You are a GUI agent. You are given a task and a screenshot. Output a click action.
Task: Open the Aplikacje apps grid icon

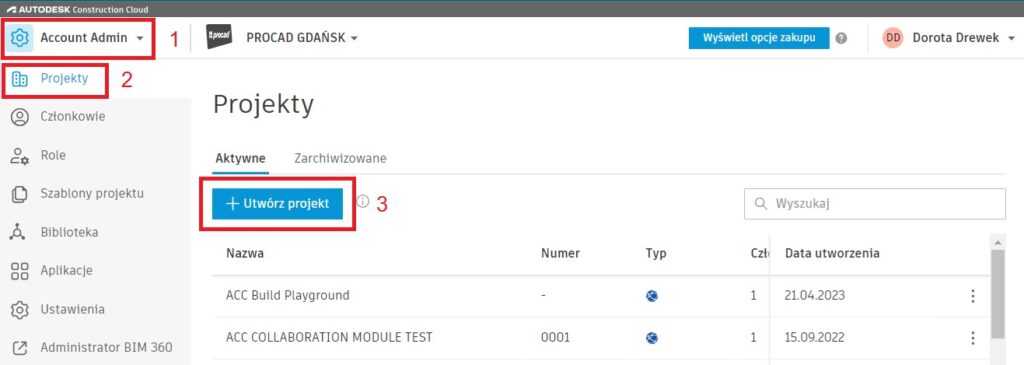[x=20, y=271]
